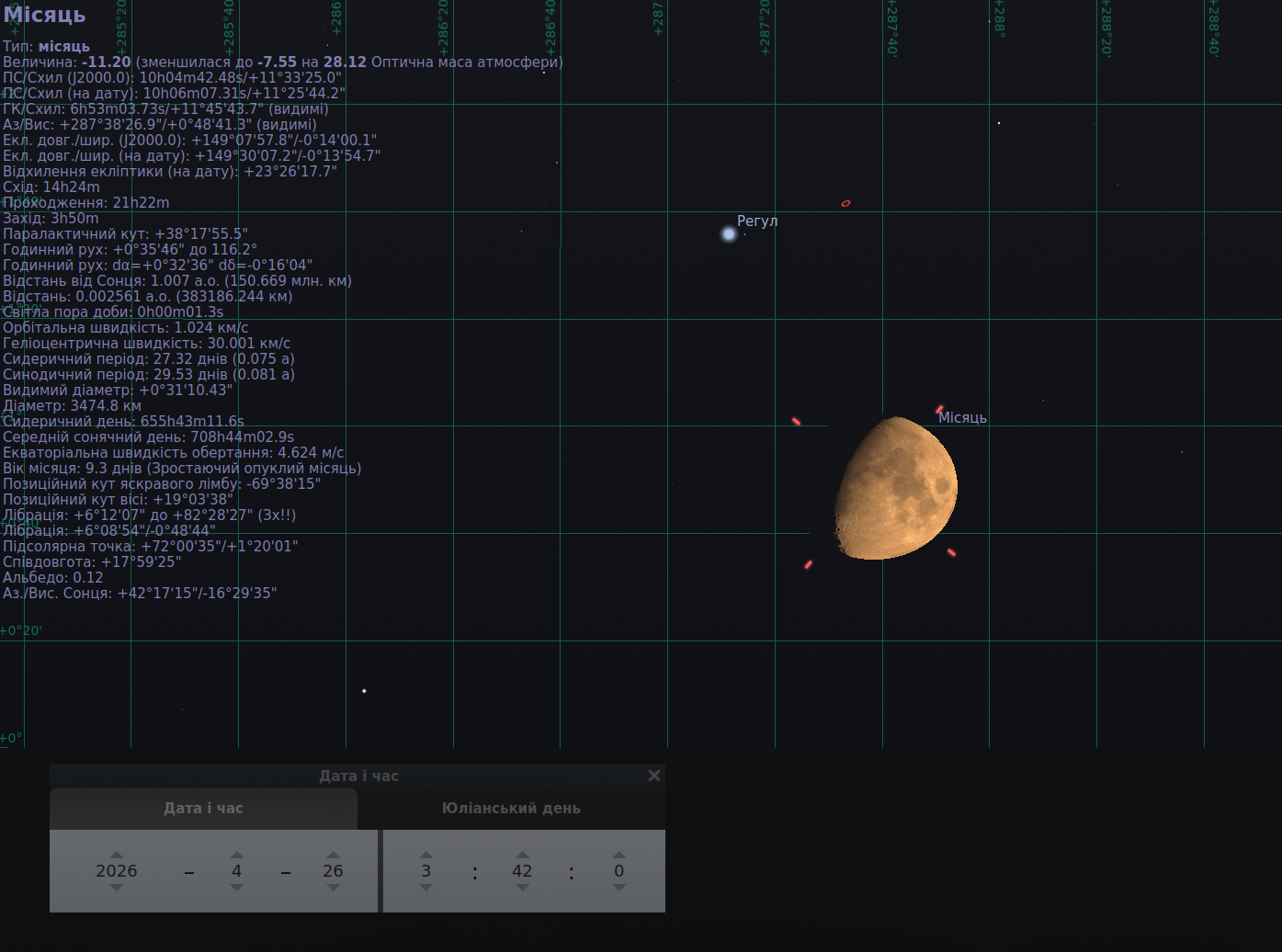Image resolution: width=1282 pixels, height=952 pixels.
Task: Increase the hour value 3
Action: 425,855
